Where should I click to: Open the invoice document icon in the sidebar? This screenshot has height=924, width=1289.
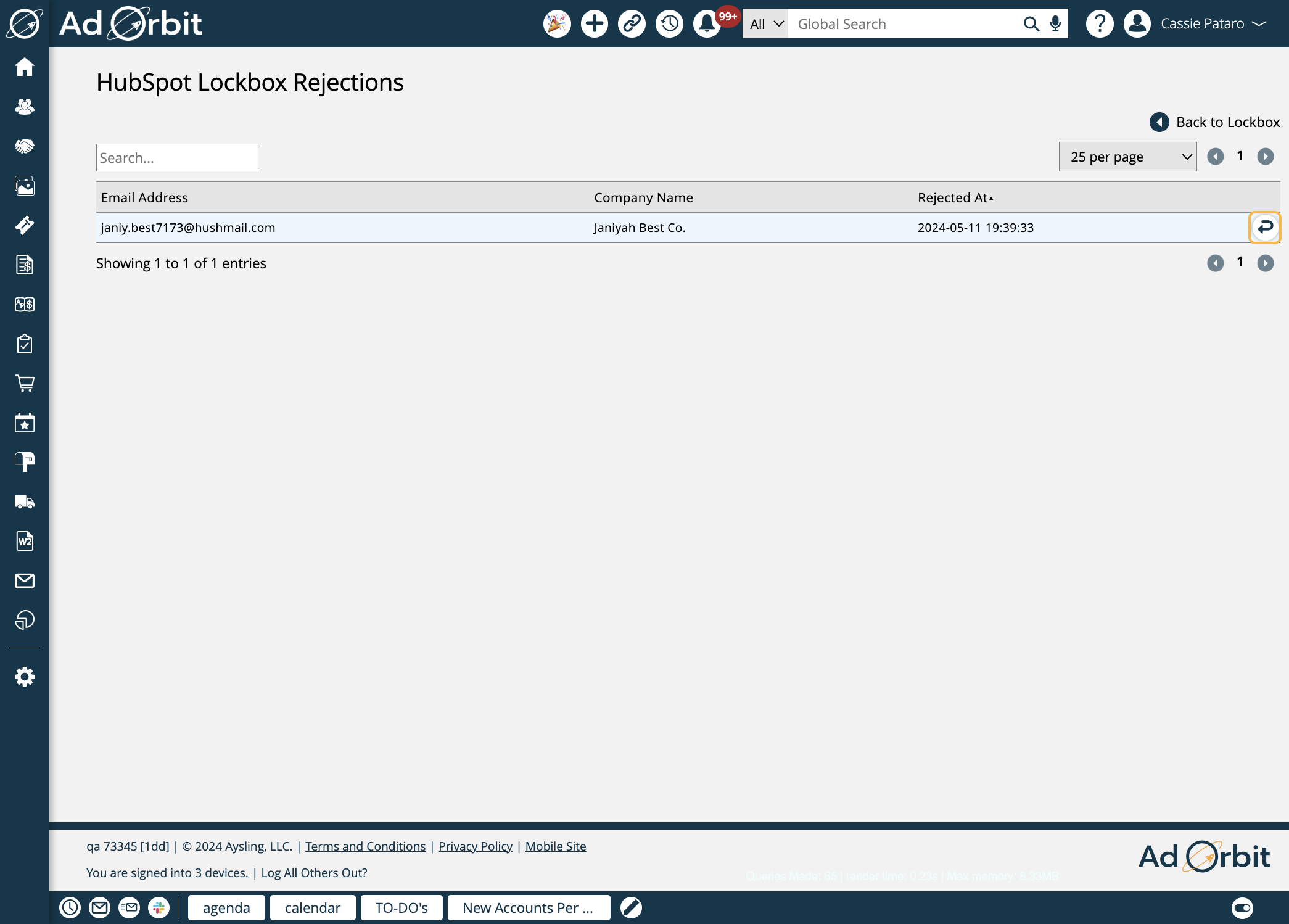coord(25,265)
